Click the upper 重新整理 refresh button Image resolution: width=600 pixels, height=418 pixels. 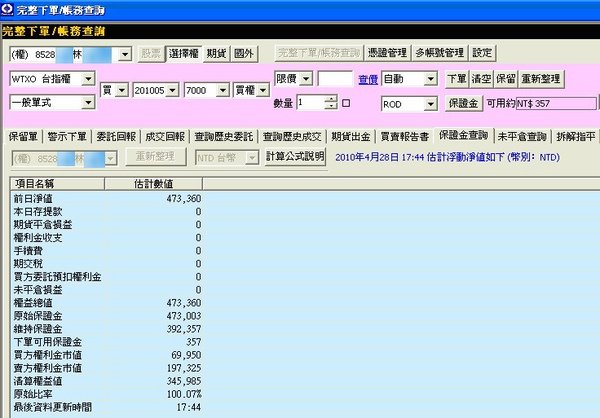click(541, 79)
